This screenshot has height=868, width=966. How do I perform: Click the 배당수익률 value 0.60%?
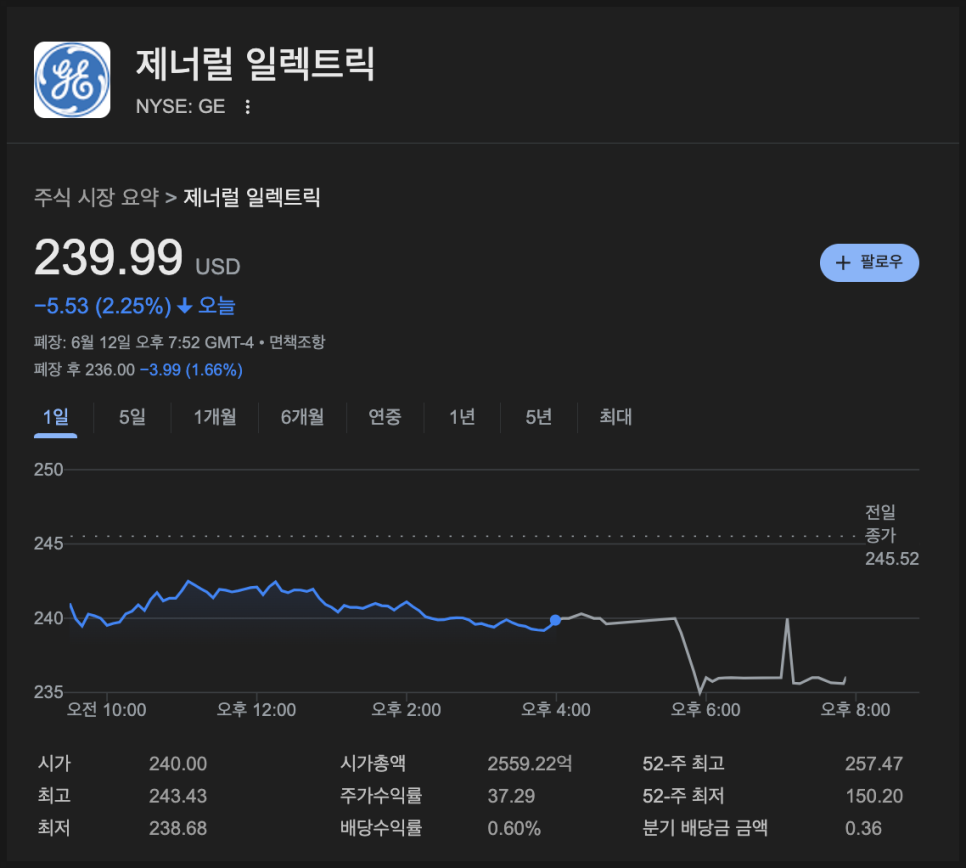514,828
